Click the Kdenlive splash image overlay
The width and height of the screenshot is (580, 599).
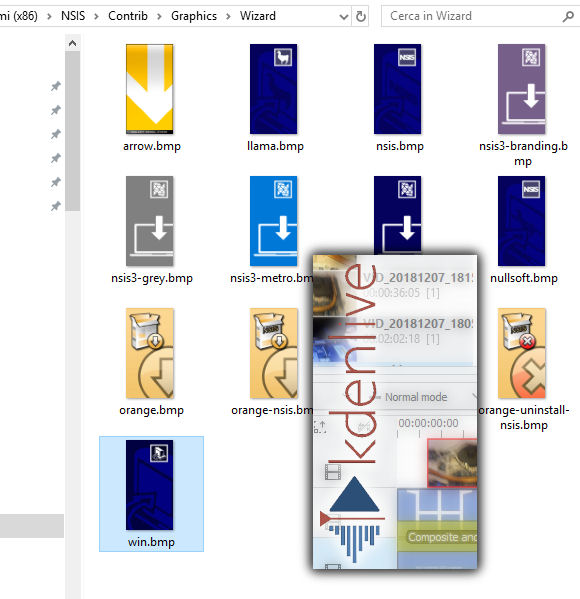395,412
